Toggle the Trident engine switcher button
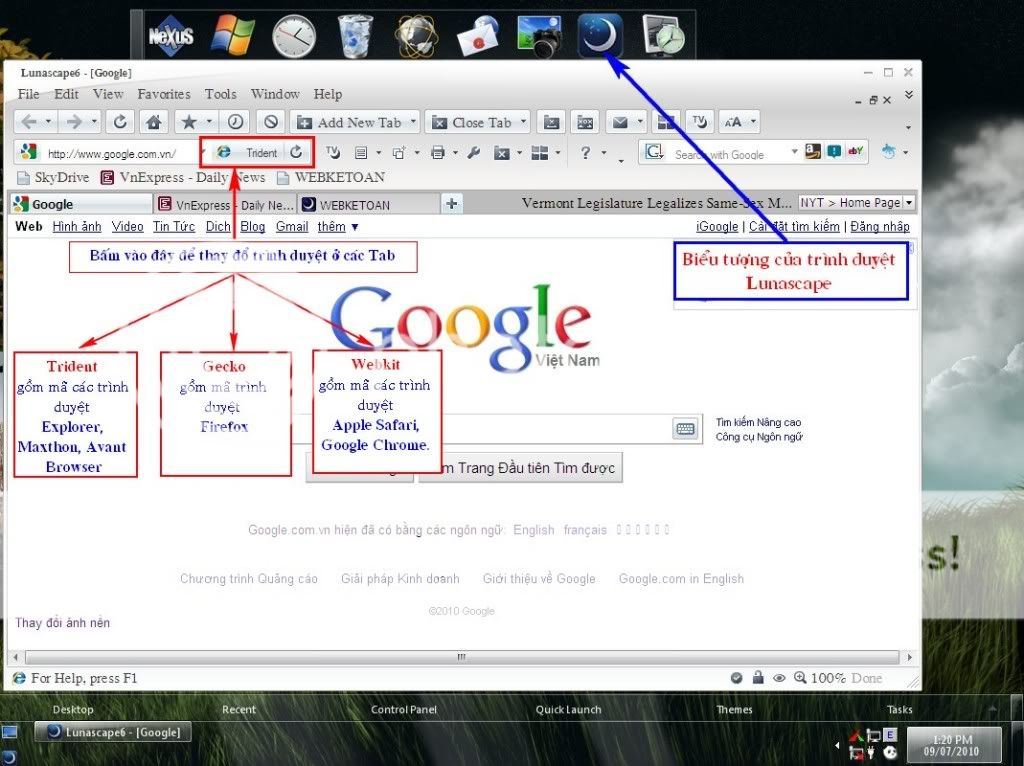 [250, 153]
